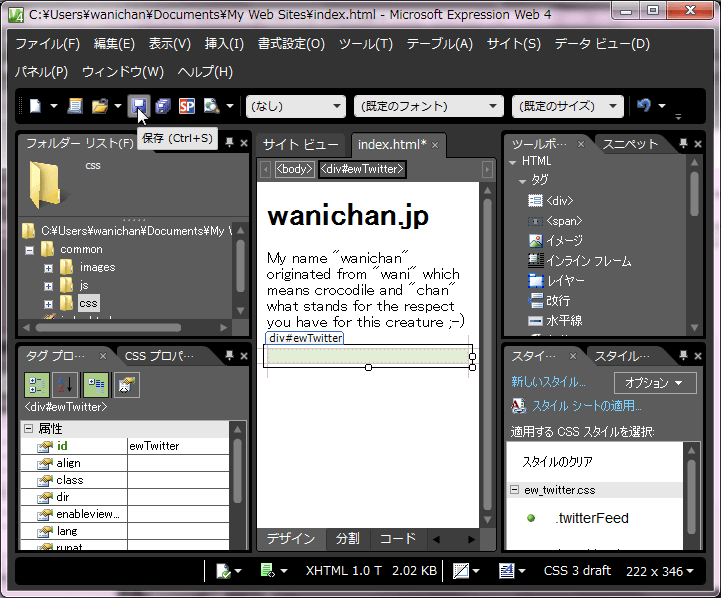
Task: Click the SuperPreview SP icon
Action: (187, 106)
